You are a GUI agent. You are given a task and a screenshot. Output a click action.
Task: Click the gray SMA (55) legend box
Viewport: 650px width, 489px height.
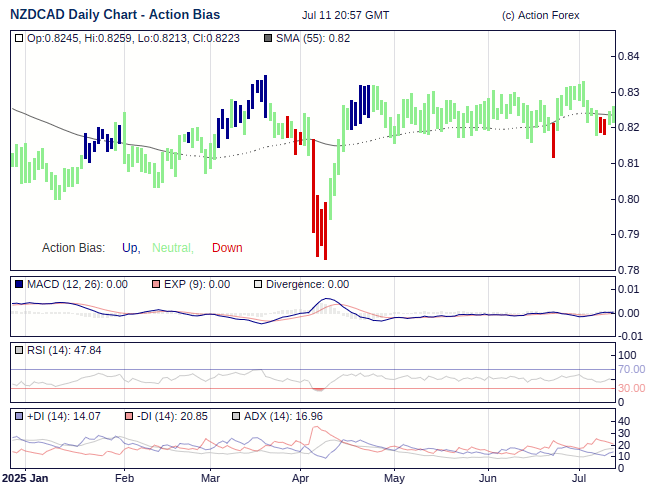267,38
